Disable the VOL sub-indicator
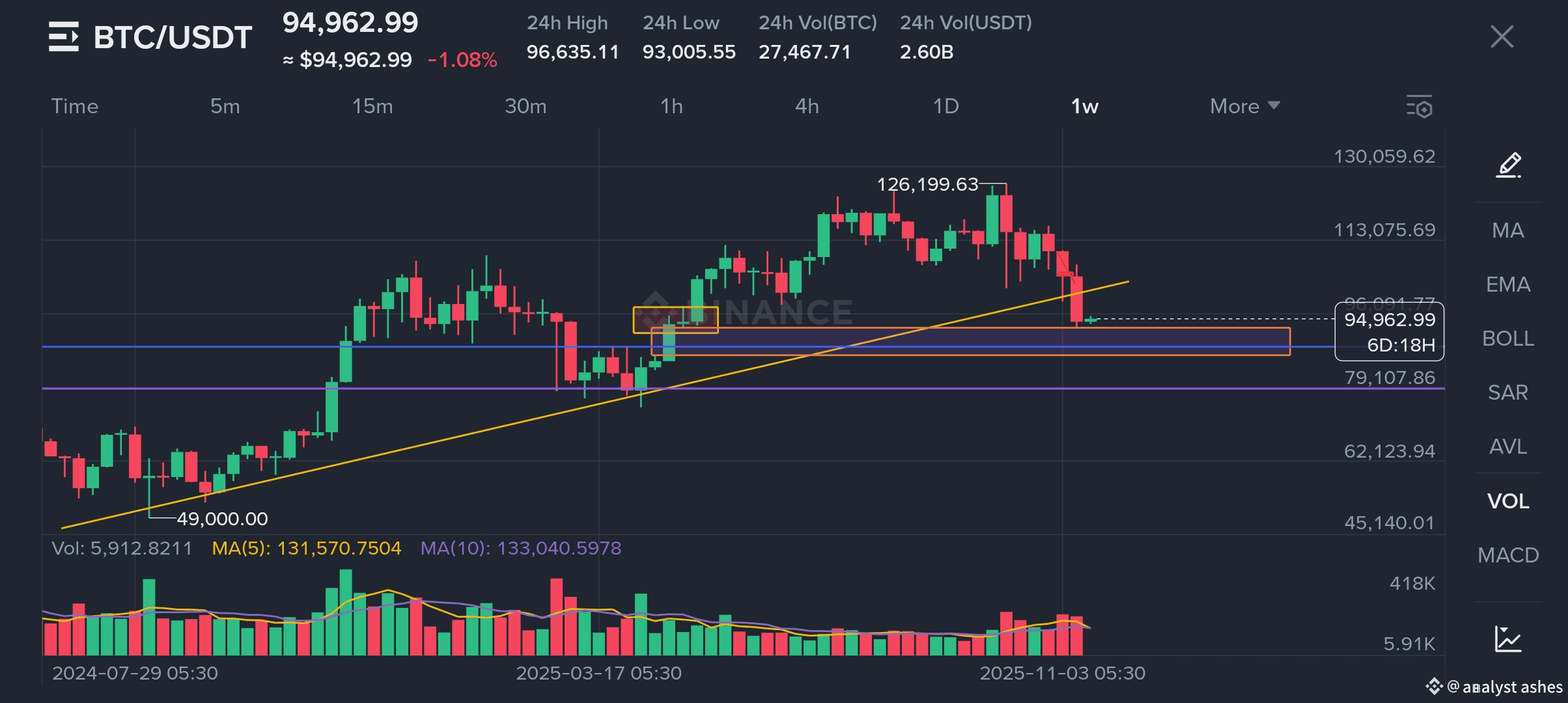 [1507, 501]
